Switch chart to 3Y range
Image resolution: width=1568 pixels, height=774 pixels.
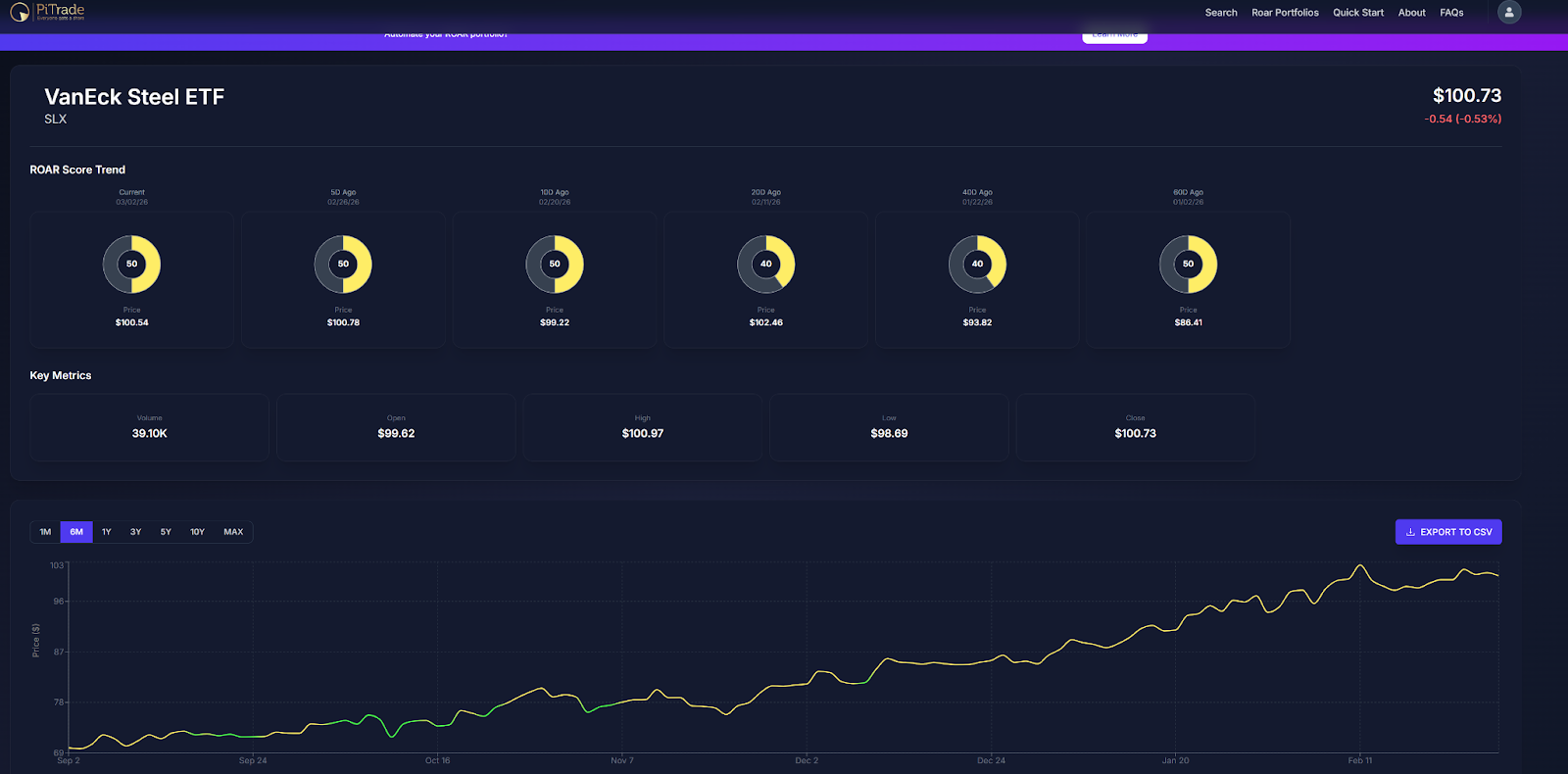click(136, 532)
